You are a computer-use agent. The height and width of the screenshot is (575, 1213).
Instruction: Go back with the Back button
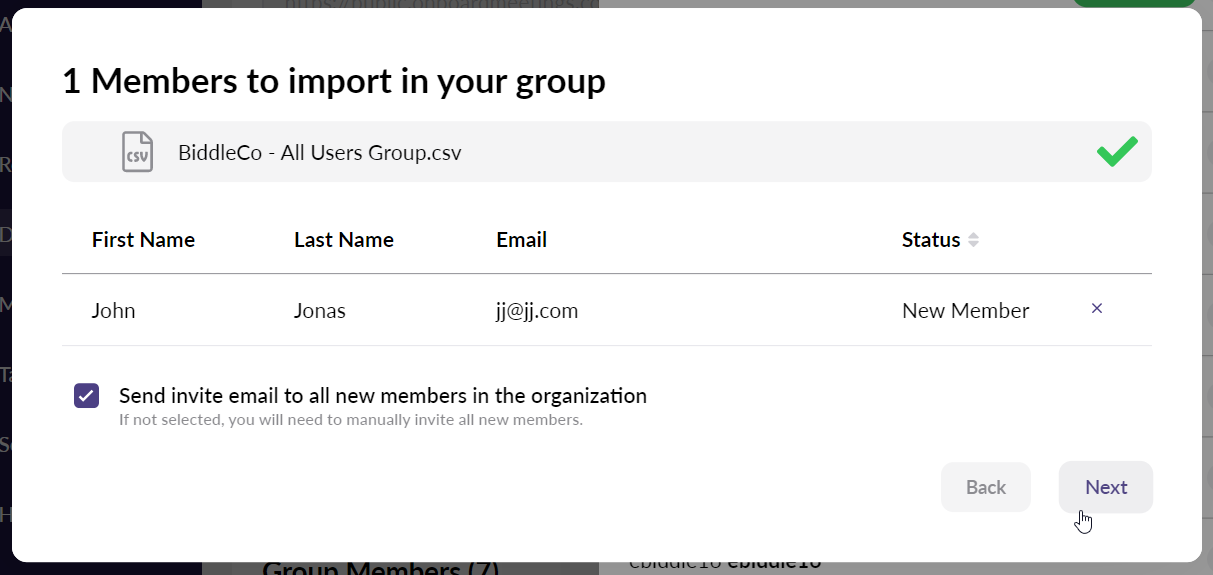point(985,487)
